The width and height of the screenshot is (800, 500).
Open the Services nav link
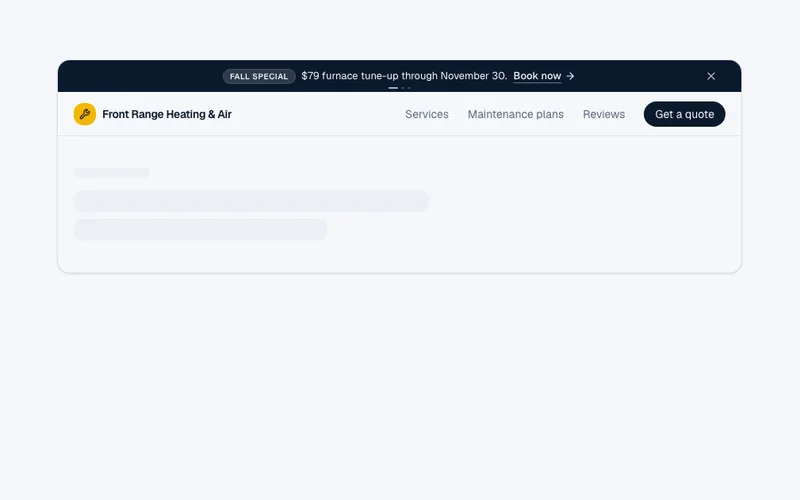pyautogui.click(x=427, y=114)
